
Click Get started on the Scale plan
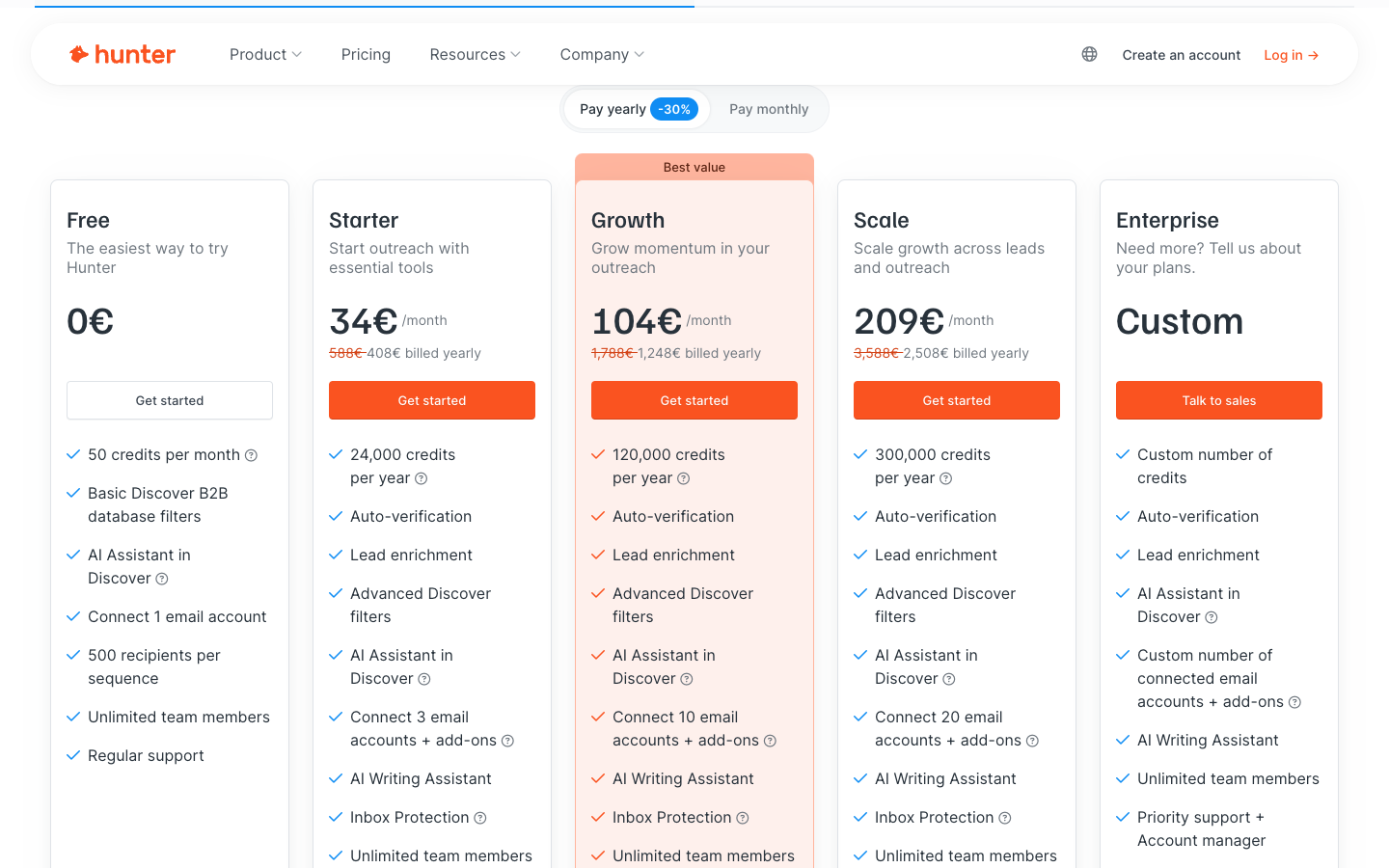[957, 400]
